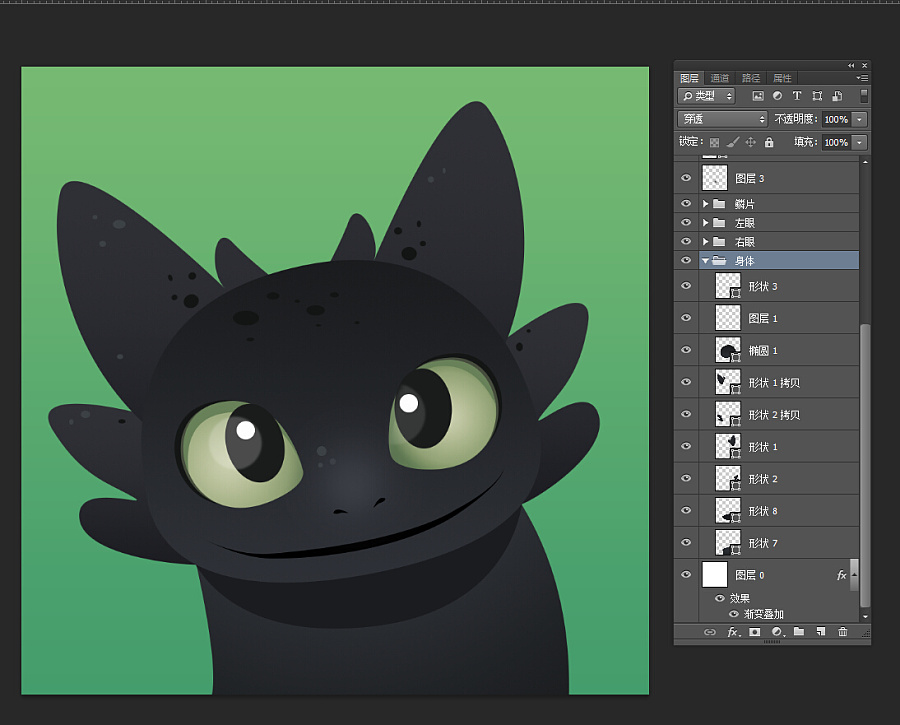This screenshot has height=725, width=900.
Task: Open the layers panel flyout menu icon
Action: click(x=862, y=77)
